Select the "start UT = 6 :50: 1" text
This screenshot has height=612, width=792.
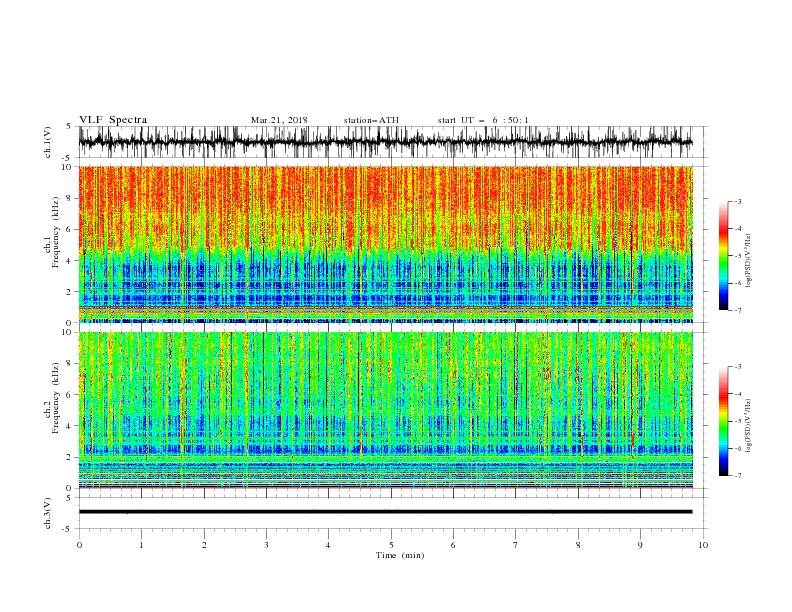pyautogui.click(x=483, y=120)
